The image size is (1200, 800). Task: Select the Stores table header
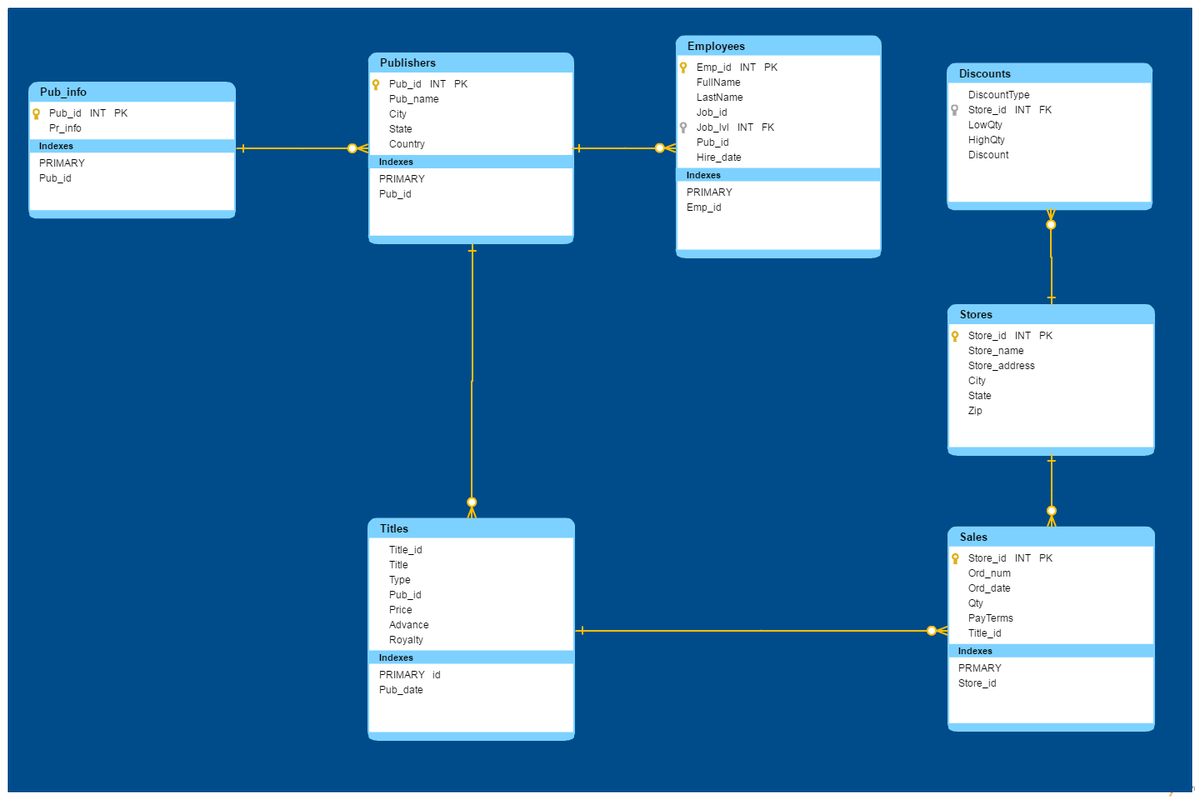click(x=1050, y=314)
